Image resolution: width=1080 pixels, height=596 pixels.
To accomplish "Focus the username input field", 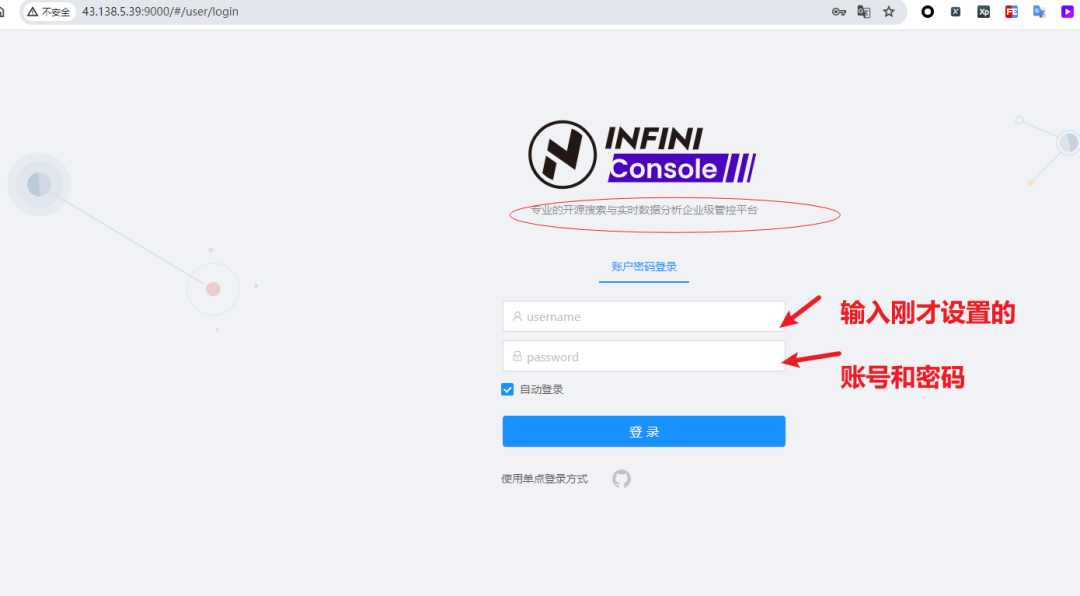I will [644, 316].
